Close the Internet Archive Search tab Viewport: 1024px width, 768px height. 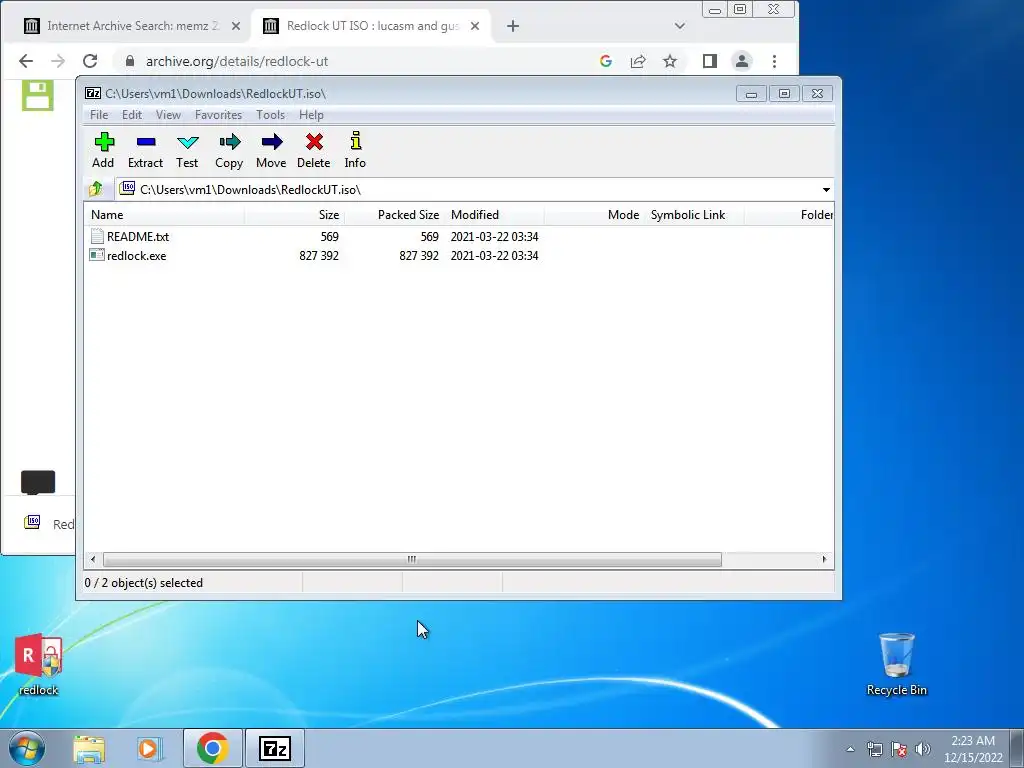236,26
